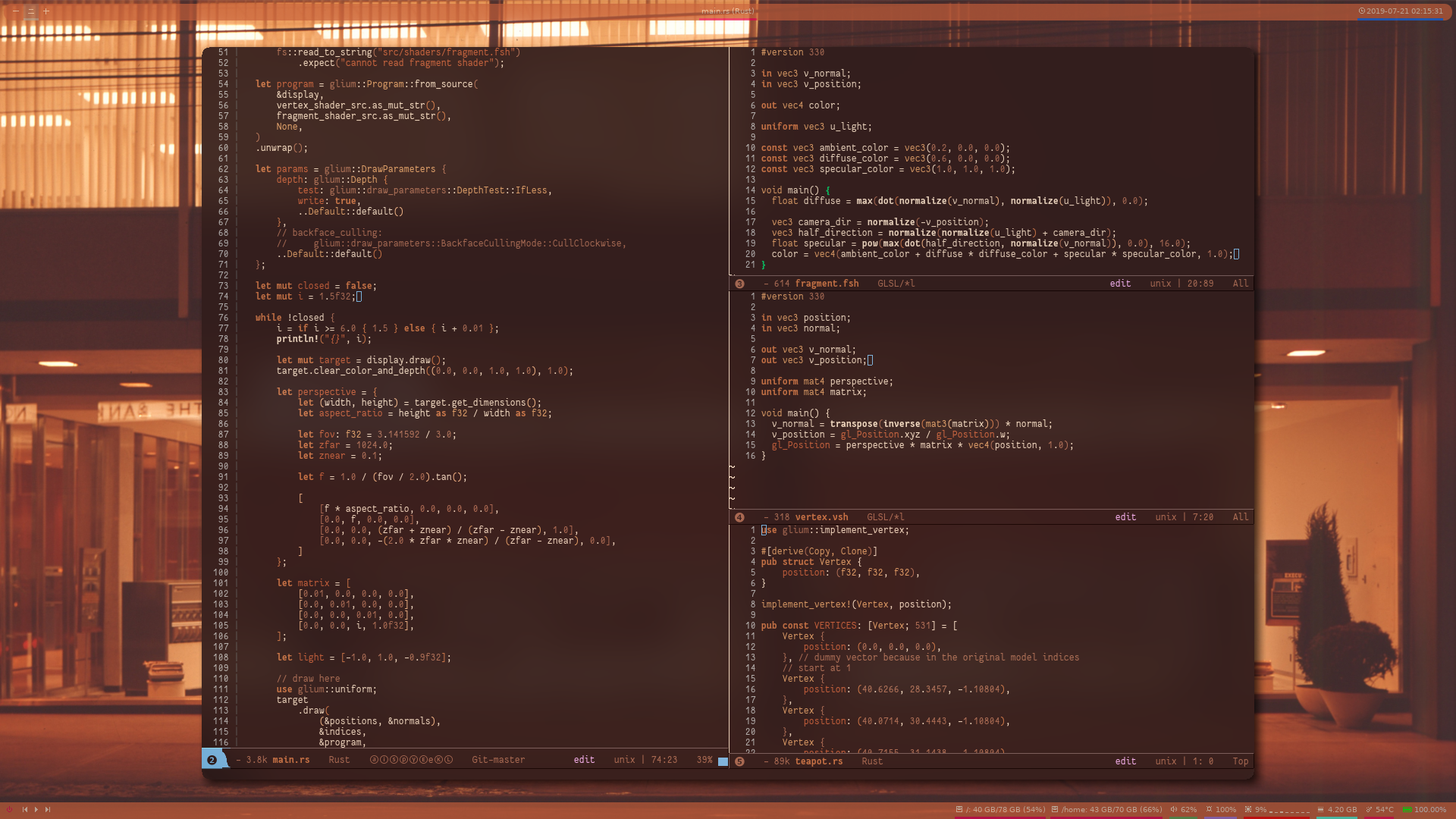This screenshot has height=819, width=1456.
Task: Select the 'All' option in vertex.vsh status bar
Action: point(1240,517)
